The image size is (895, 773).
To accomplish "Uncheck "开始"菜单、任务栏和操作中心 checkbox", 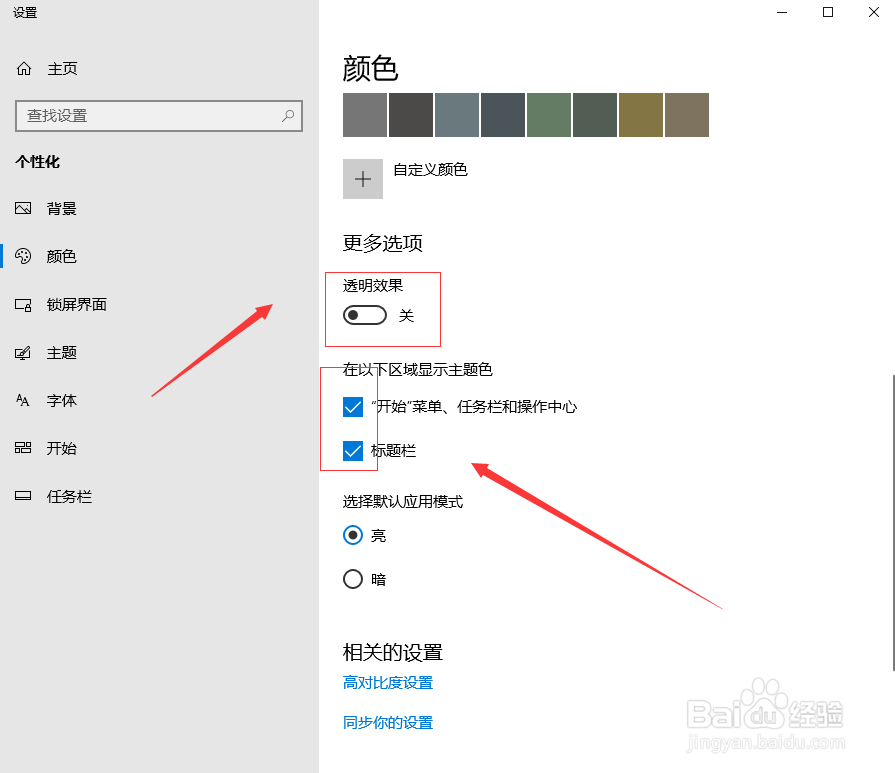I will point(353,407).
